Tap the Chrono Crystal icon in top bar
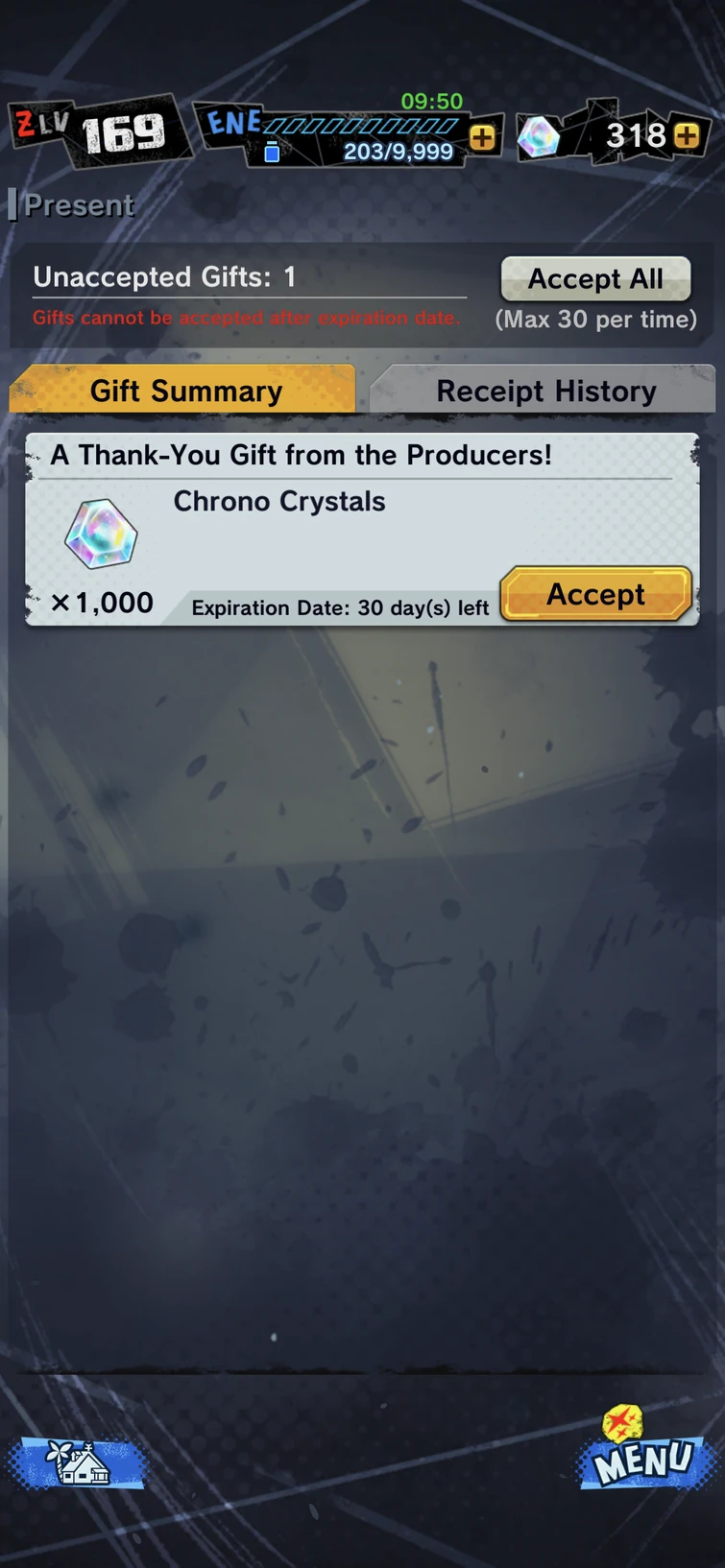Screen dimensions: 725x1568 coord(539,137)
